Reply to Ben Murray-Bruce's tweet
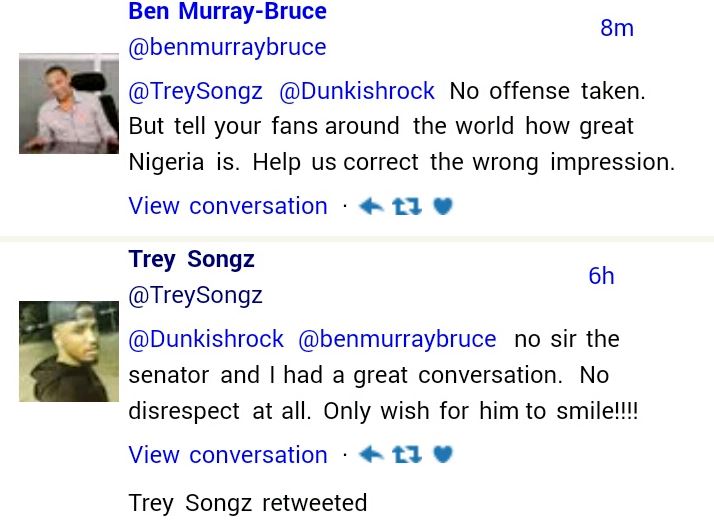This screenshot has height=520, width=714. click(371, 207)
